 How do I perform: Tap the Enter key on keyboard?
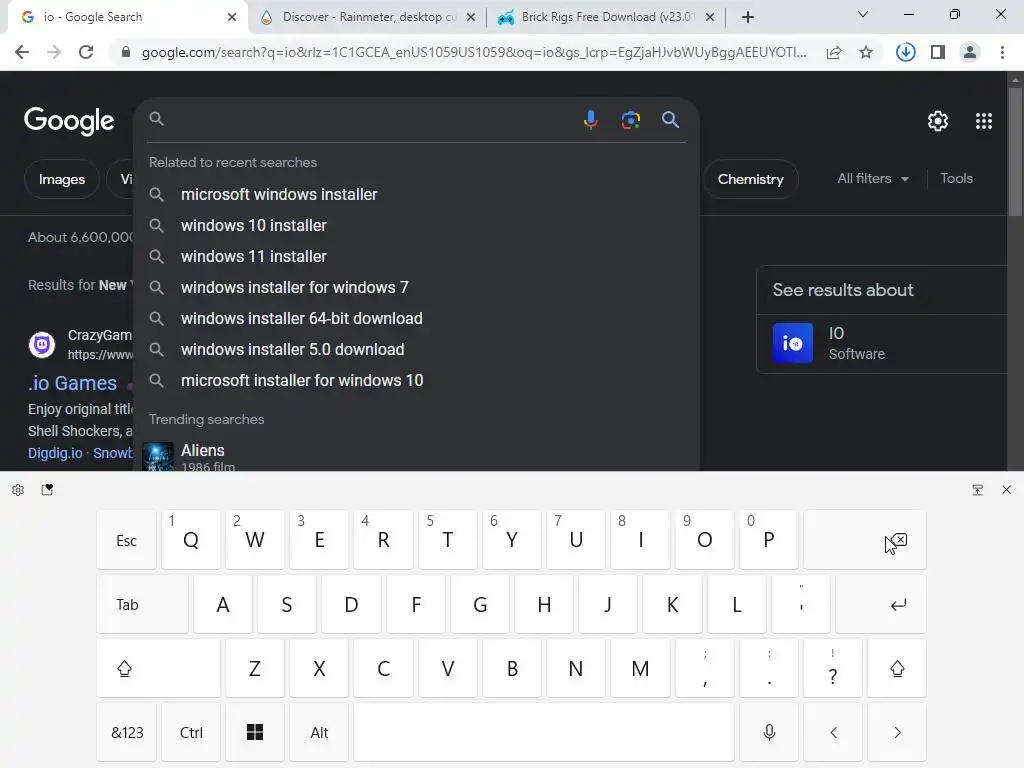[x=880, y=604]
